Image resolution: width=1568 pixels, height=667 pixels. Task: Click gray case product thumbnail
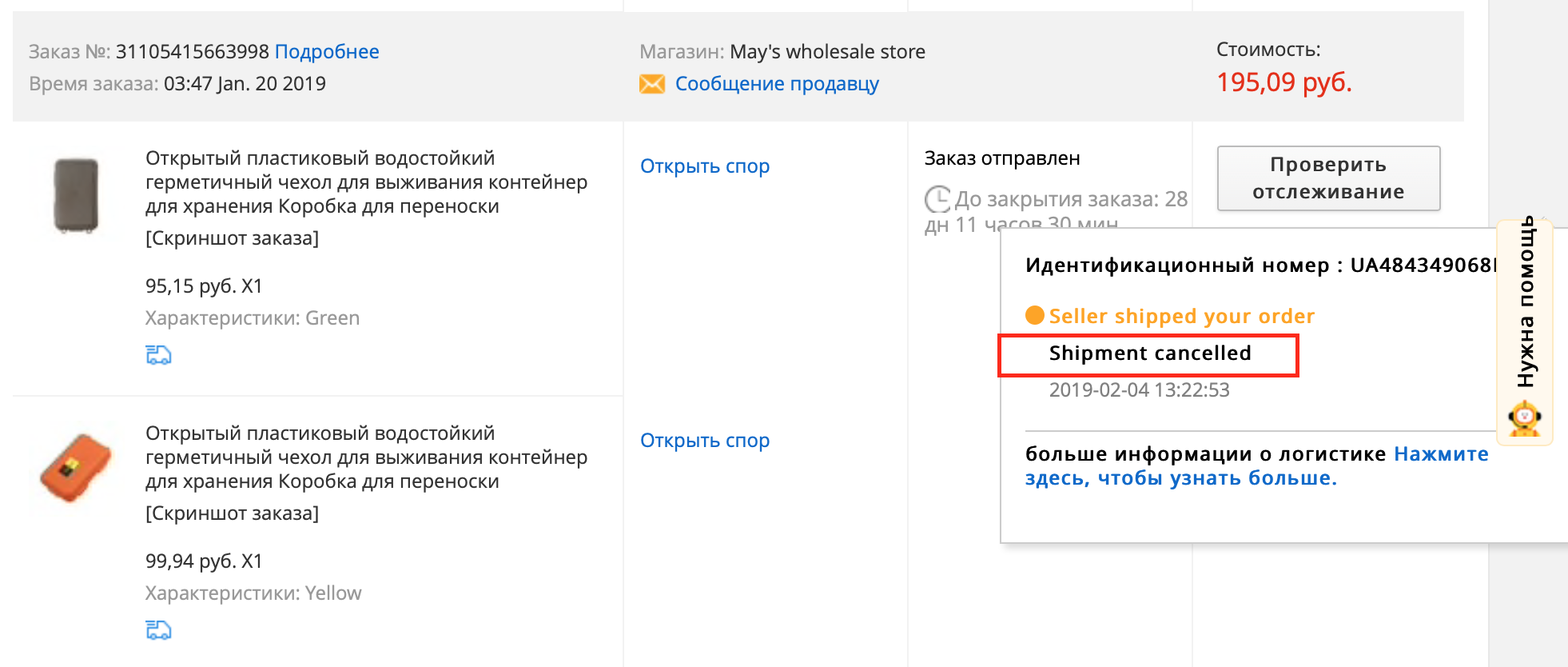click(76, 194)
